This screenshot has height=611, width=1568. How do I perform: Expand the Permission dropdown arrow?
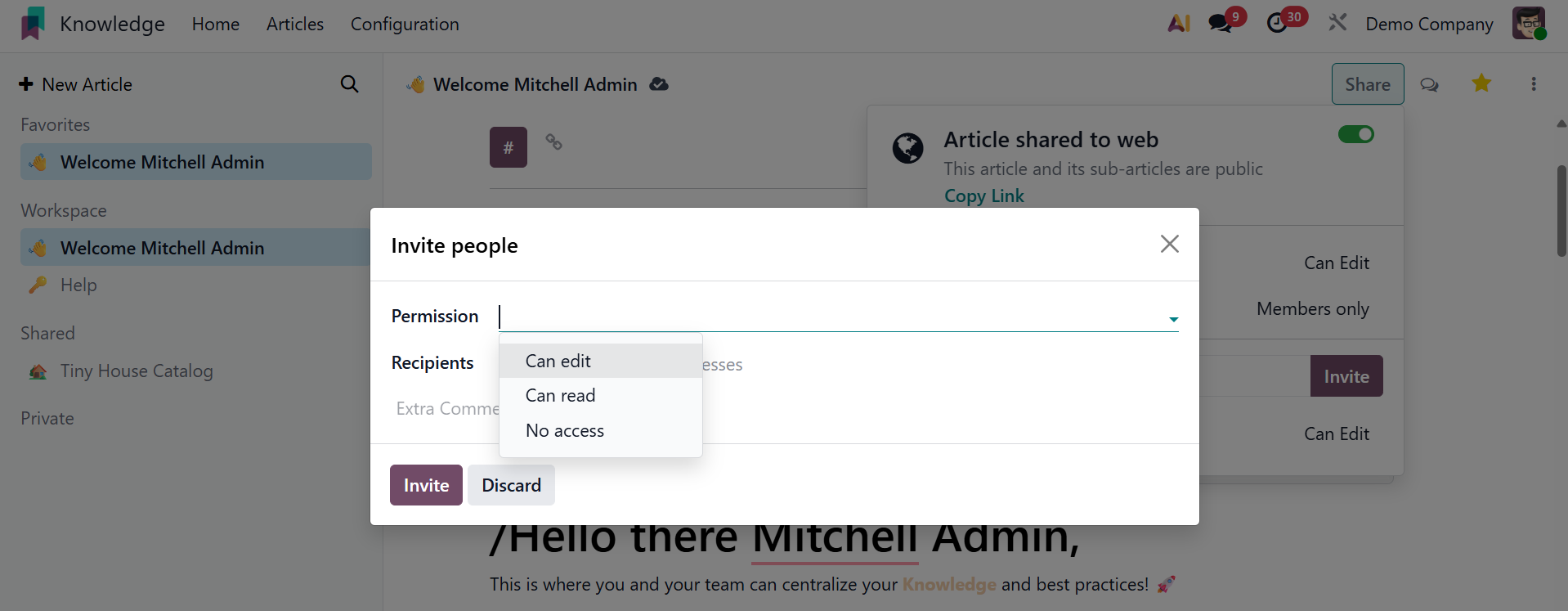(x=1173, y=319)
